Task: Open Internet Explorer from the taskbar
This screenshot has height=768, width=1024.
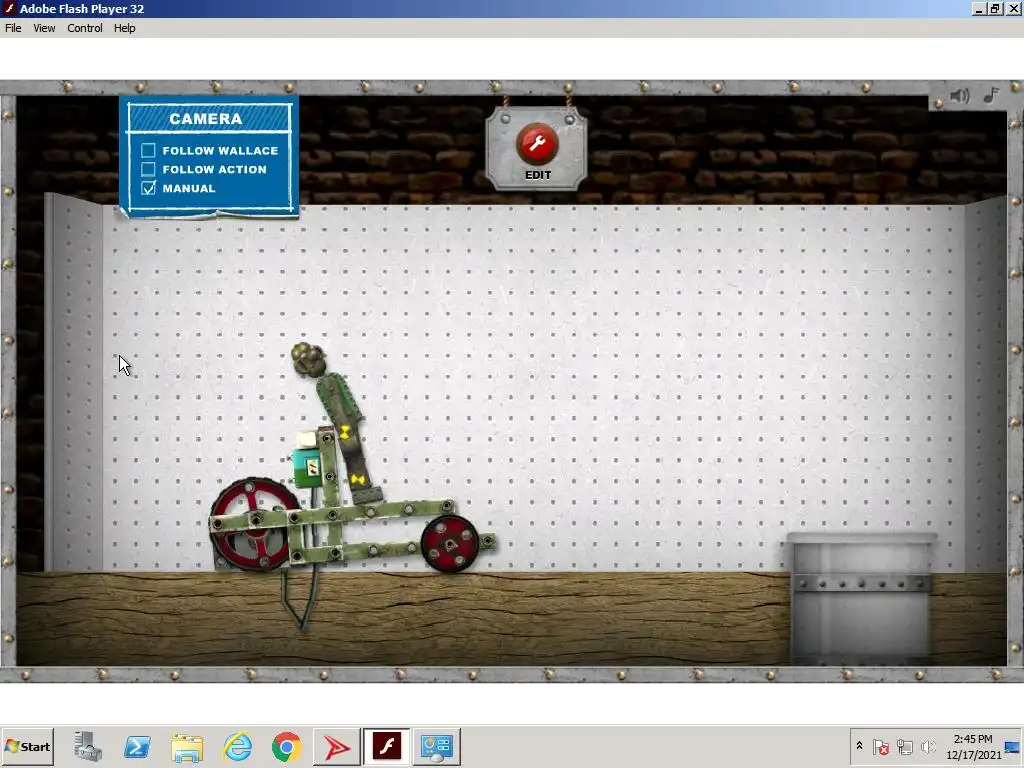Action: [237, 746]
